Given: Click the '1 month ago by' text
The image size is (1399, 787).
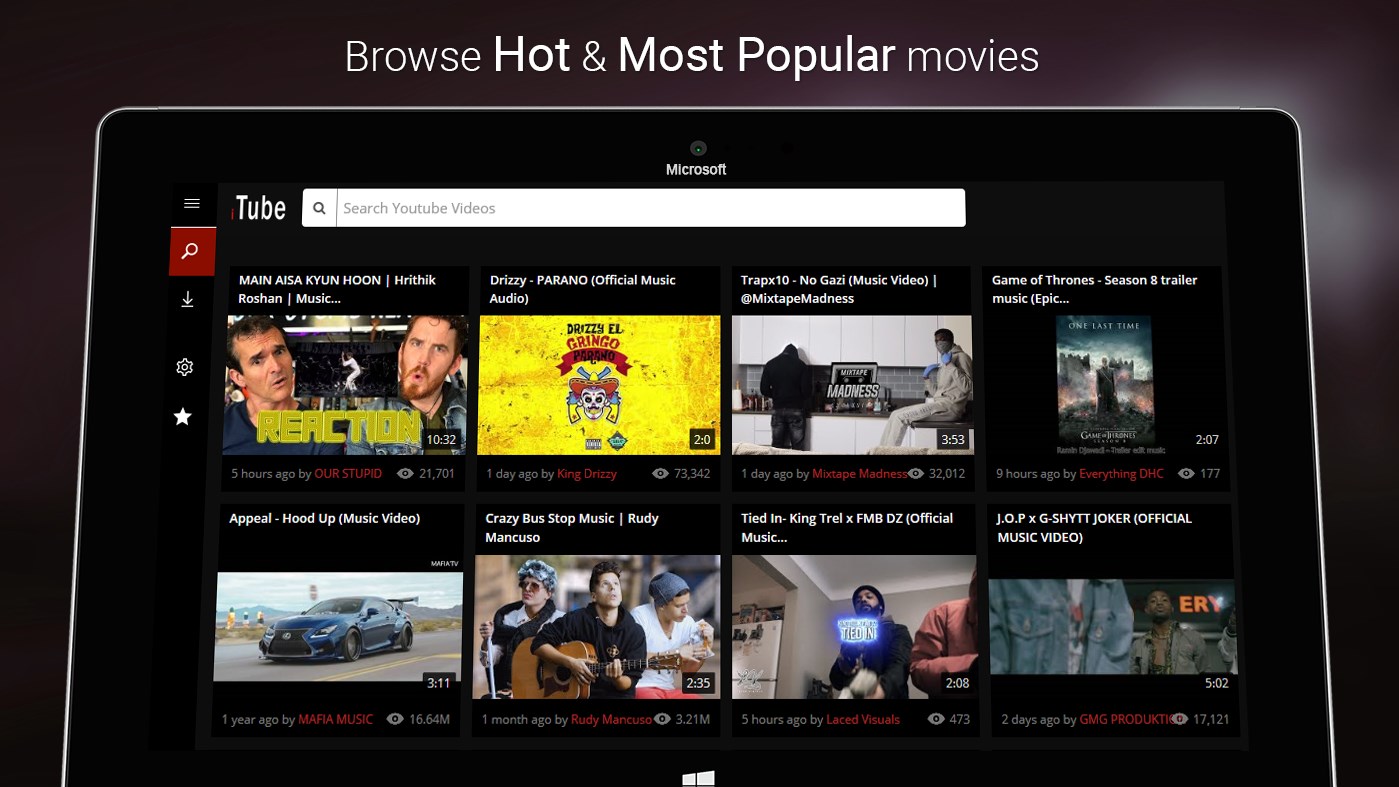Looking at the screenshot, I should pos(525,719).
